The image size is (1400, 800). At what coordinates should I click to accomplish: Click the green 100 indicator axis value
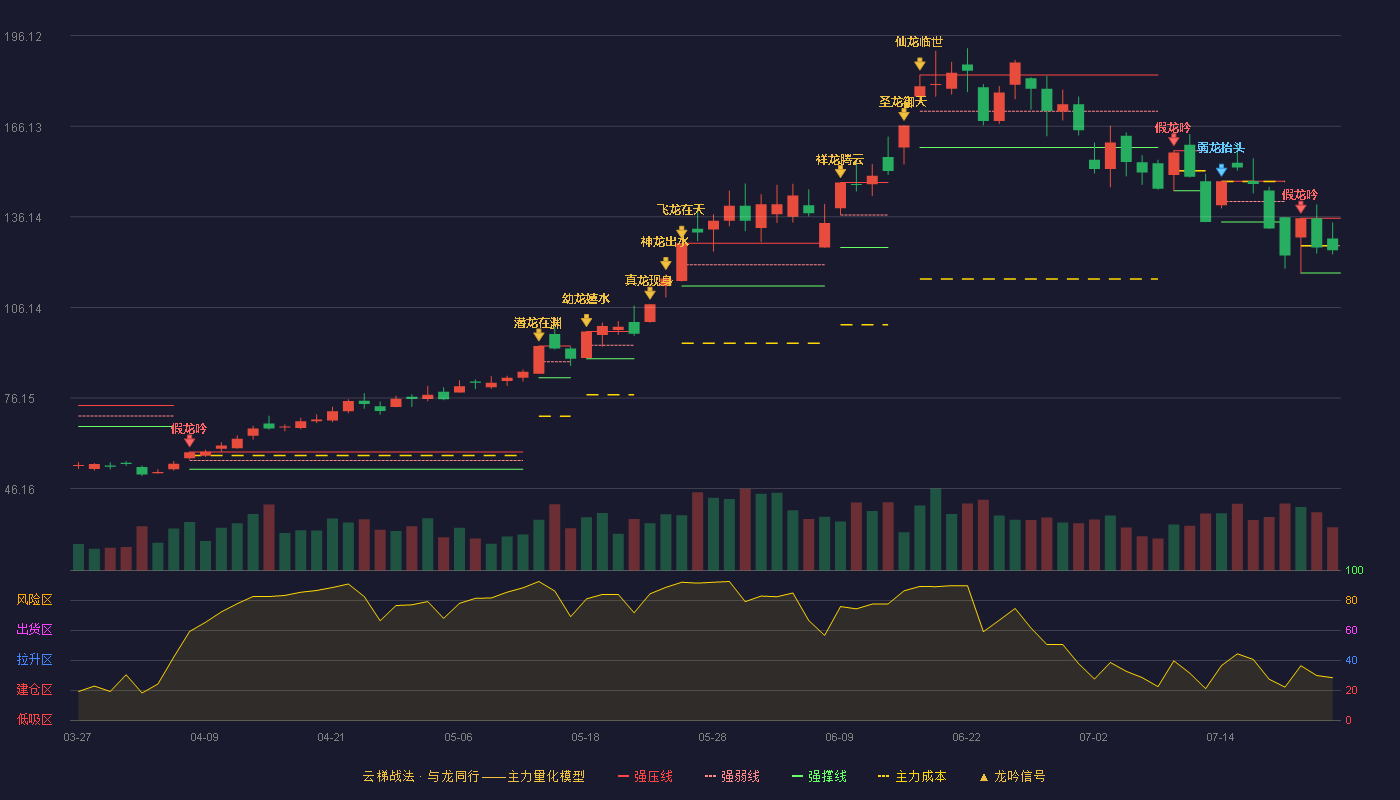tap(1354, 571)
